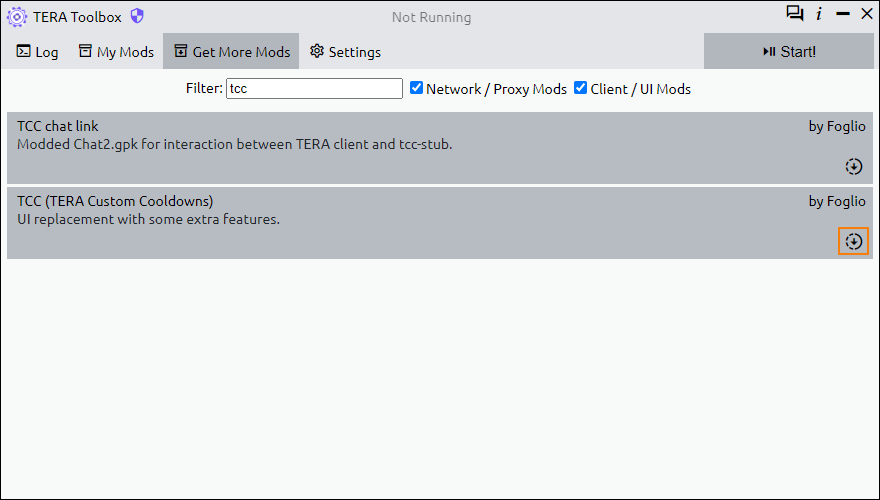Click the 'TCC (TERA Custom Cooldowns)' title

(x=115, y=201)
